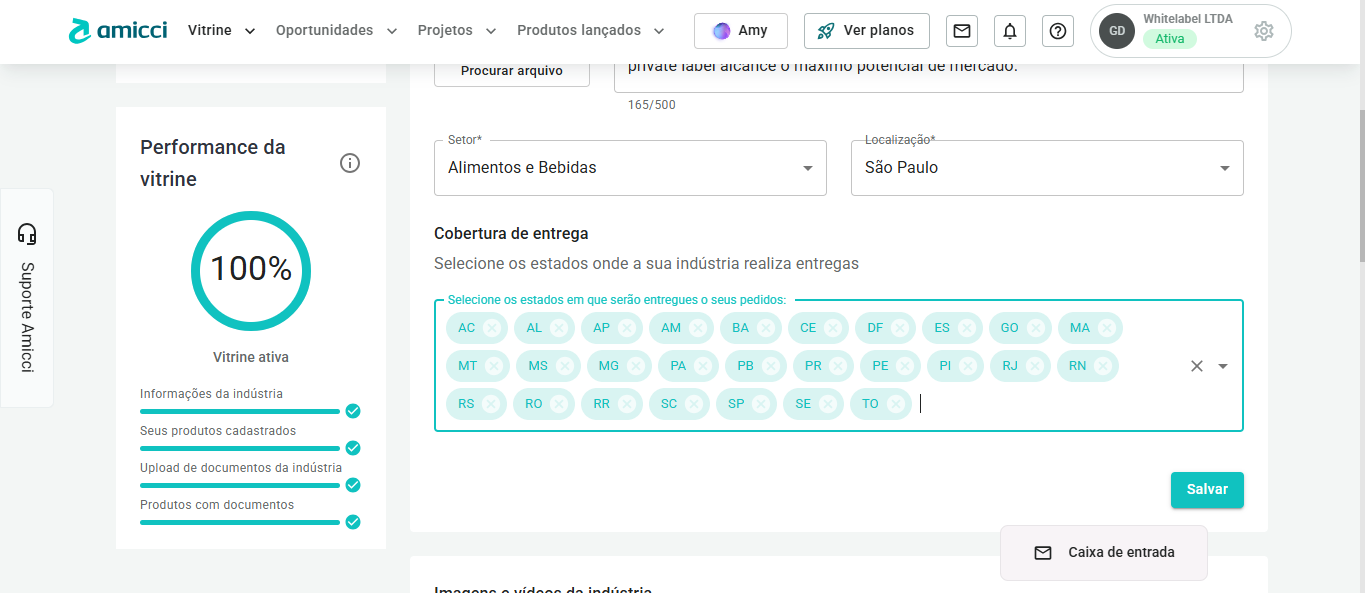The width and height of the screenshot is (1365, 593).
Task: Open the mail envelope icon in header
Action: [x=961, y=31]
